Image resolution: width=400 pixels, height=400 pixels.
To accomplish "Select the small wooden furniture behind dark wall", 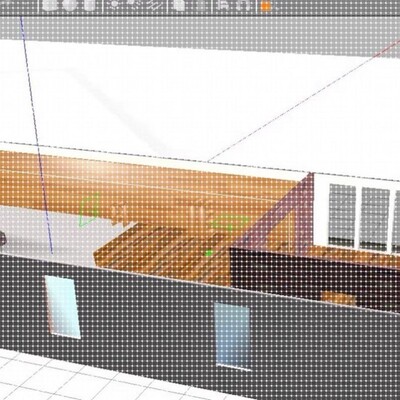I will click(339, 298).
